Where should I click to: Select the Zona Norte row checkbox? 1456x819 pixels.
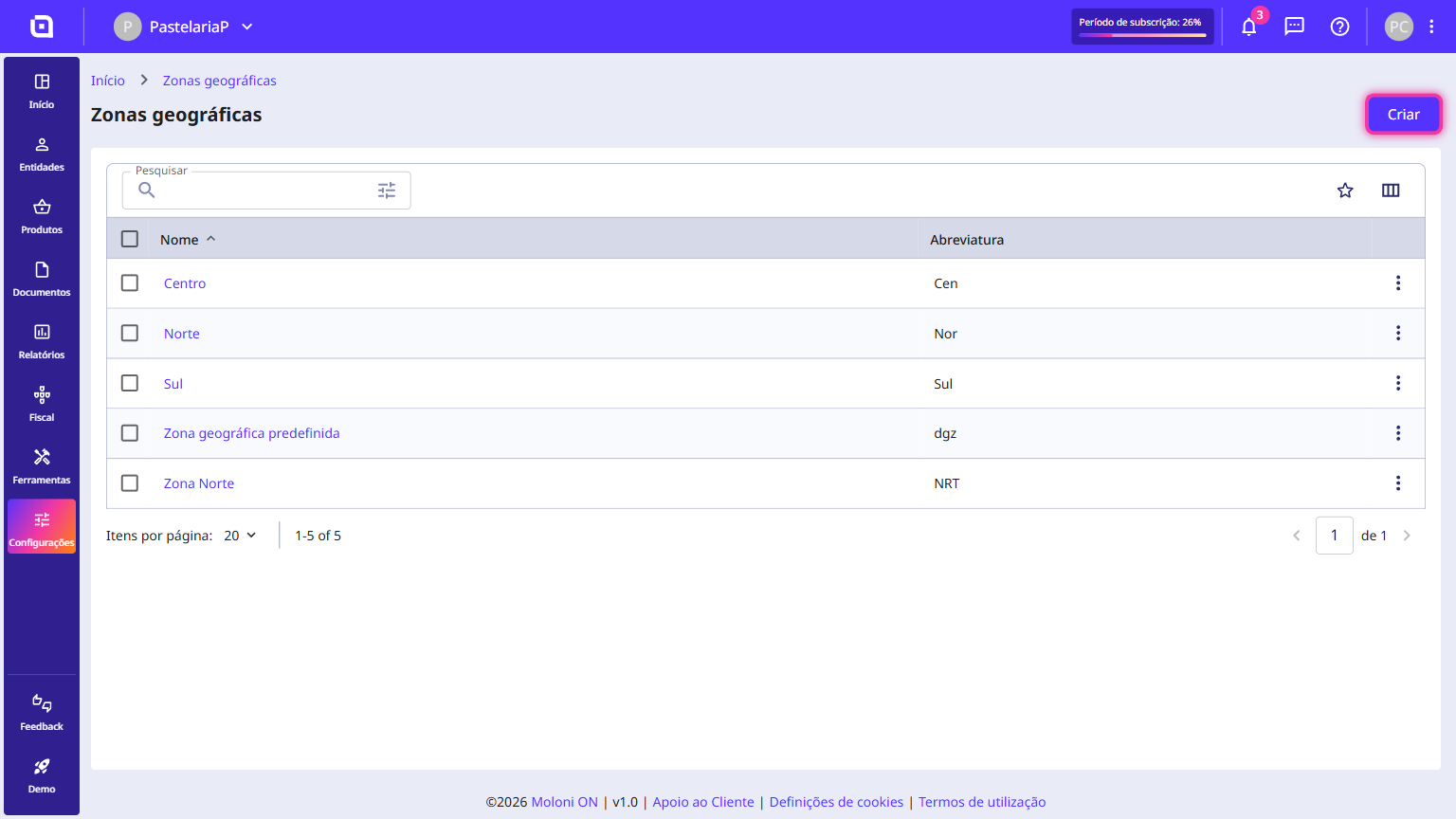tap(130, 483)
